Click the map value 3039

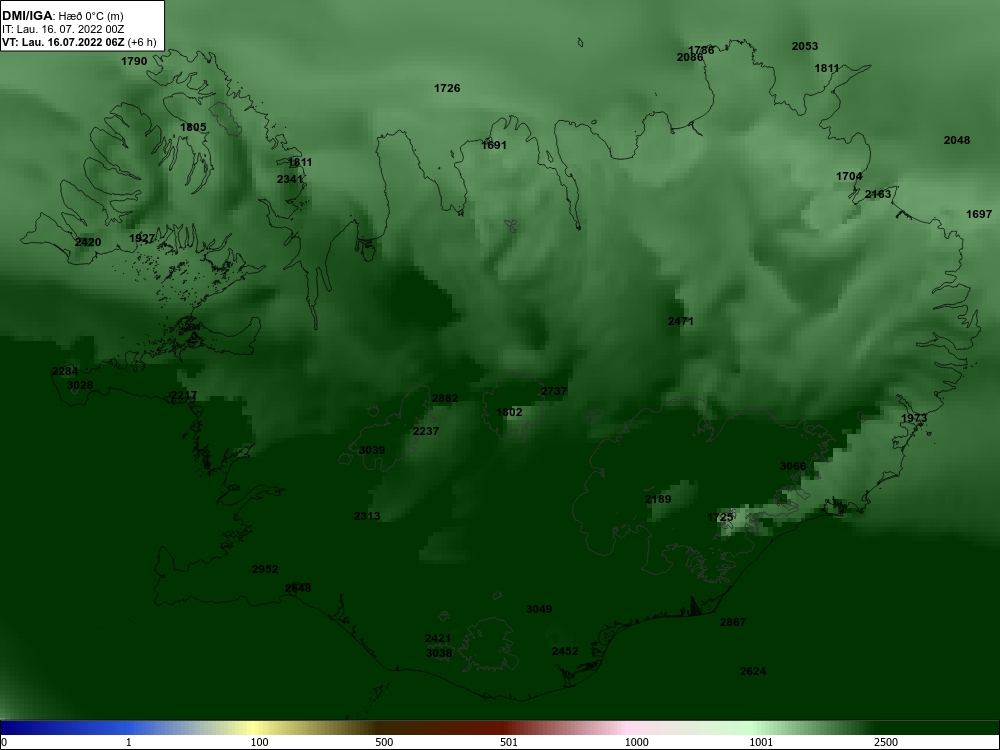click(372, 450)
